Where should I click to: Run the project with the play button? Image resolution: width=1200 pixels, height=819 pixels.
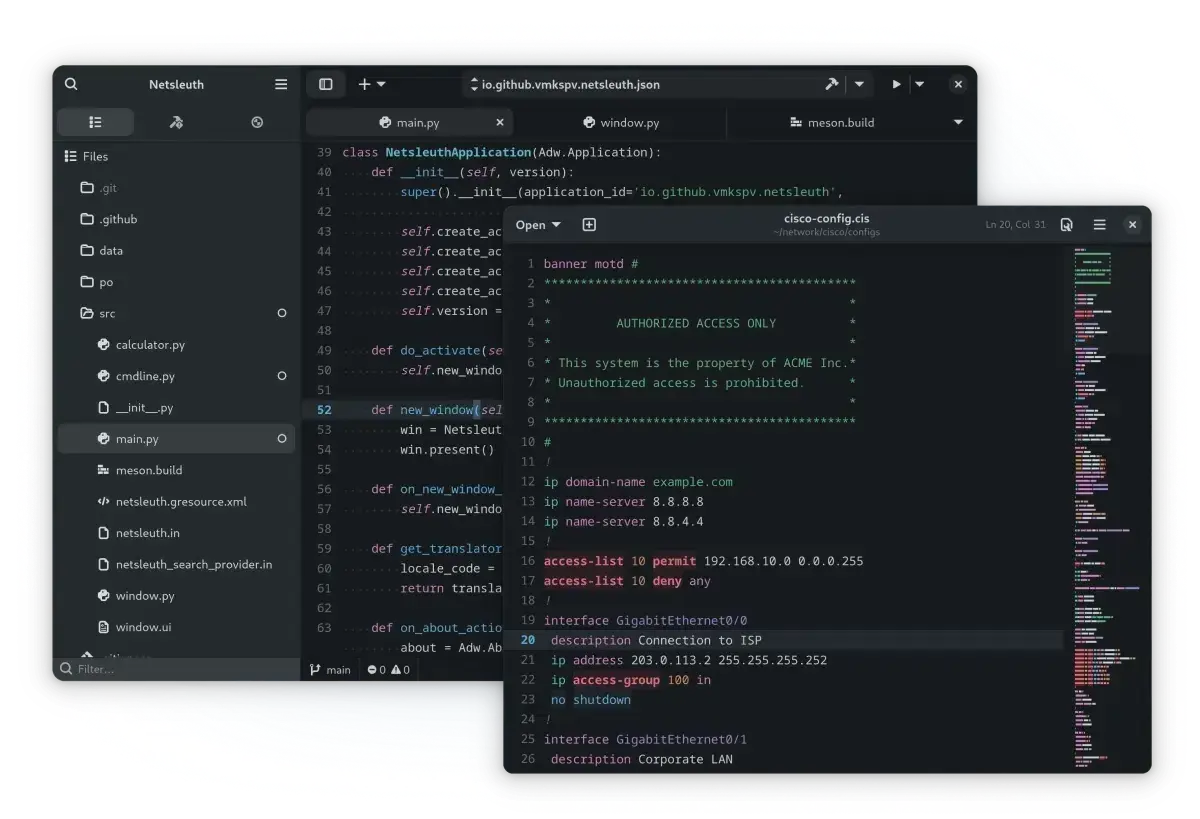click(x=896, y=84)
